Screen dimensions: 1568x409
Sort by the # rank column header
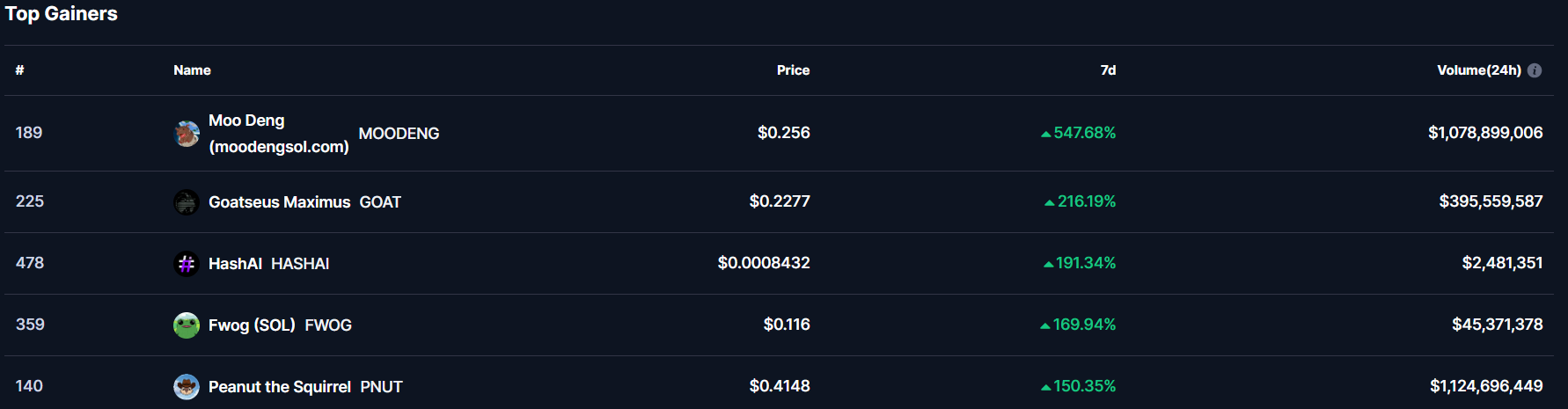[x=19, y=70]
